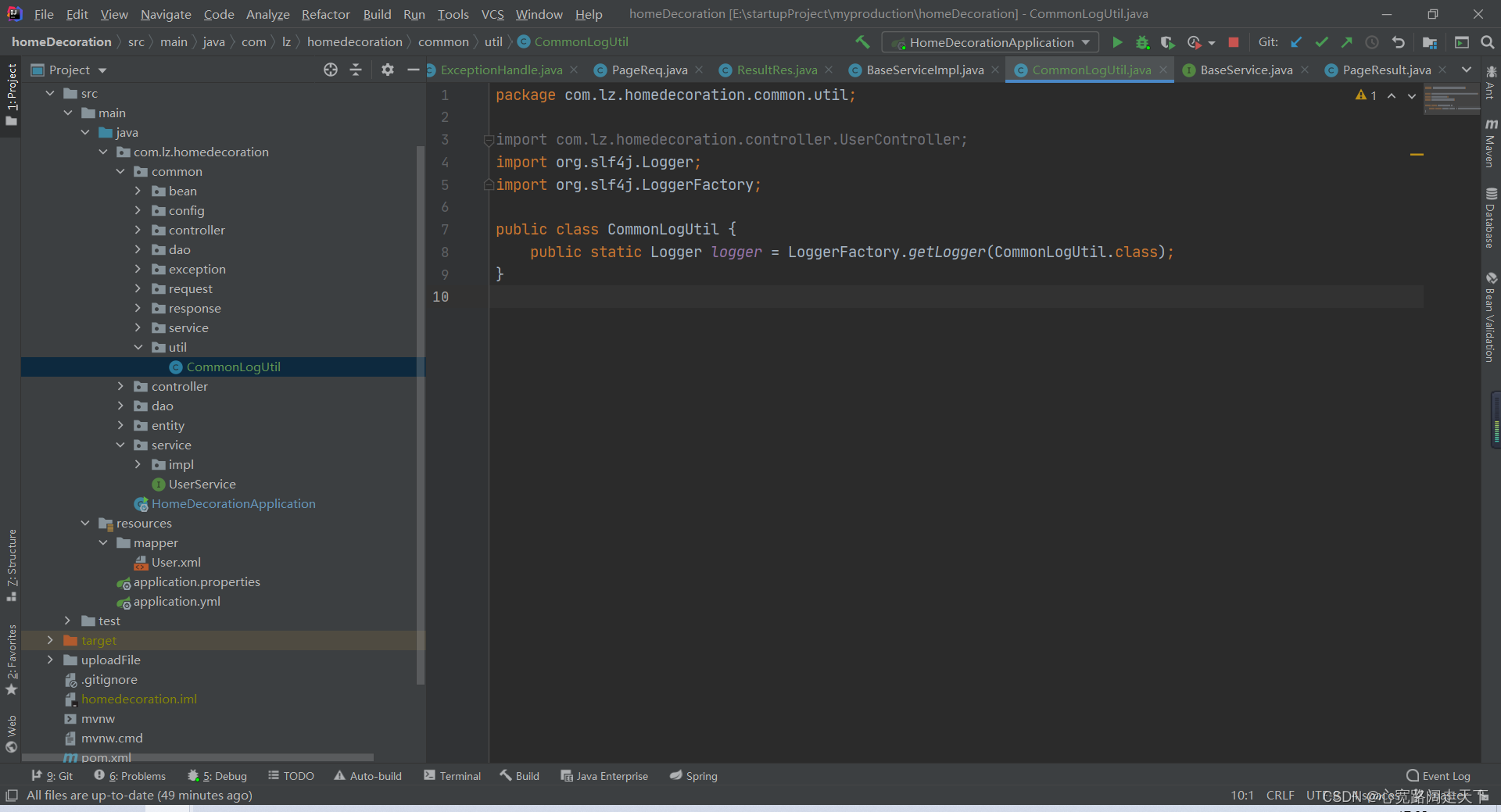Switch to the PageReq.java tab
Image resolution: width=1501 pixels, height=812 pixels.
point(649,70)
